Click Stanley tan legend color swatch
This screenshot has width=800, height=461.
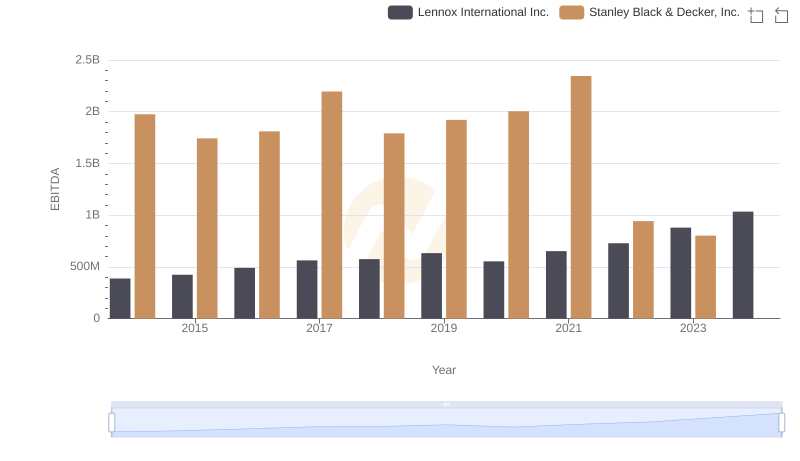[571, 12]
